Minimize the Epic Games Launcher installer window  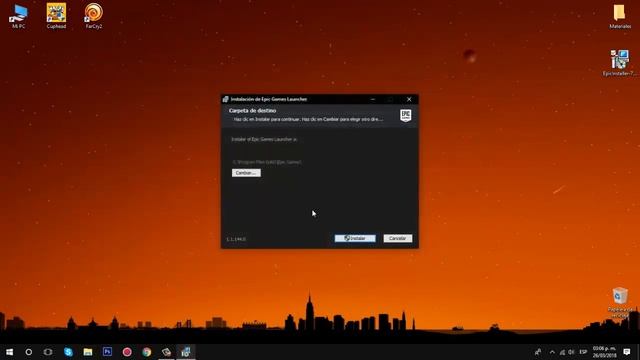coord(373,99)
